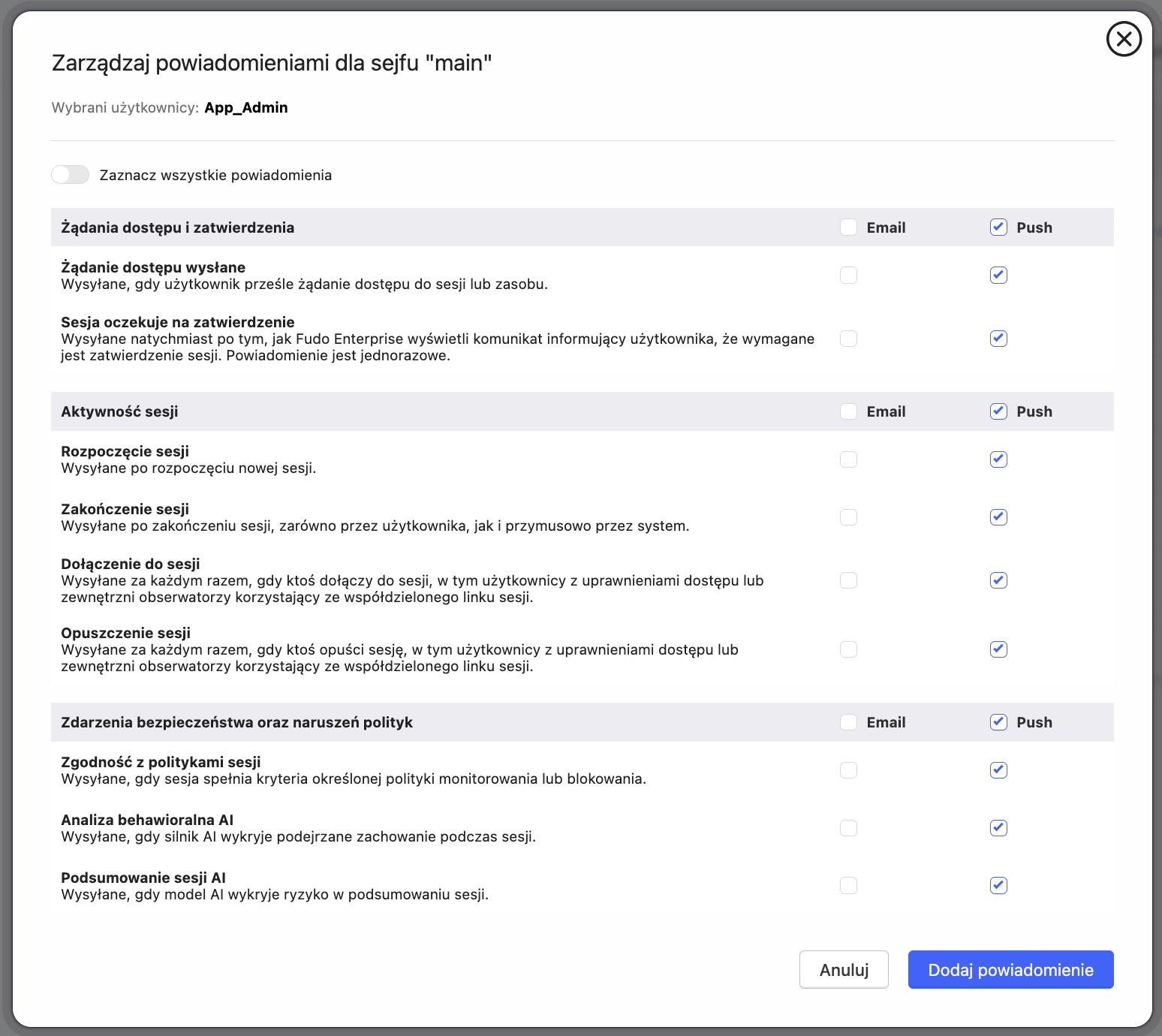Viewport: 1162px width, 1036px height.
Task: Uncheck Push for 'Żądania dostępu i zatwierdzenia' group
Action: 998,227
